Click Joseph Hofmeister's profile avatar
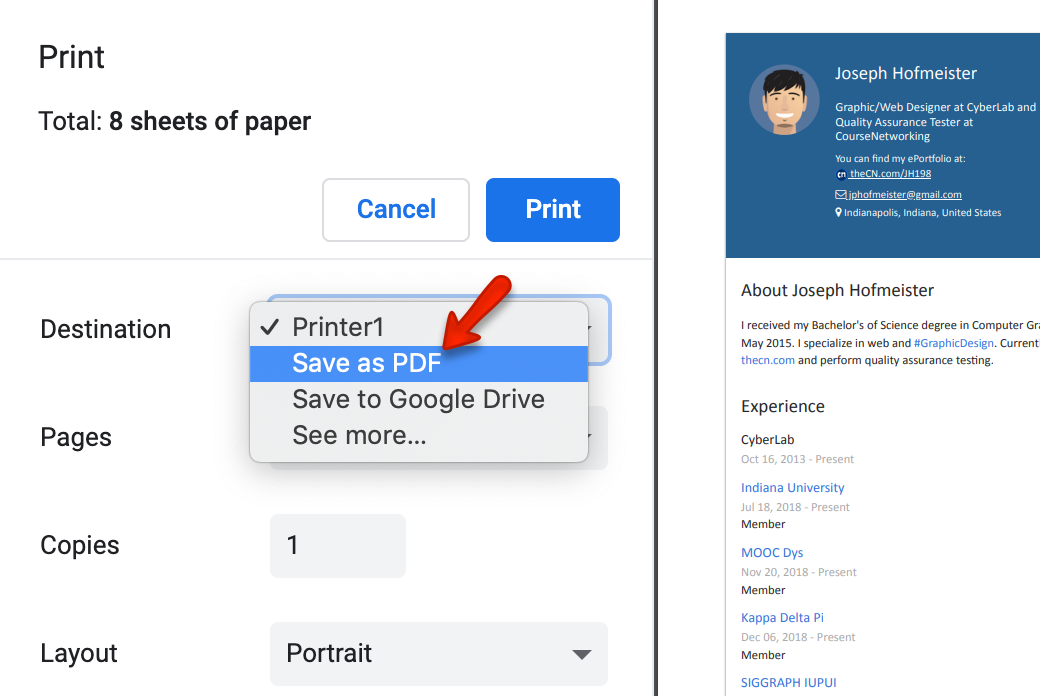The height and width of the screenshot is (696, 1040). [784, 100]
